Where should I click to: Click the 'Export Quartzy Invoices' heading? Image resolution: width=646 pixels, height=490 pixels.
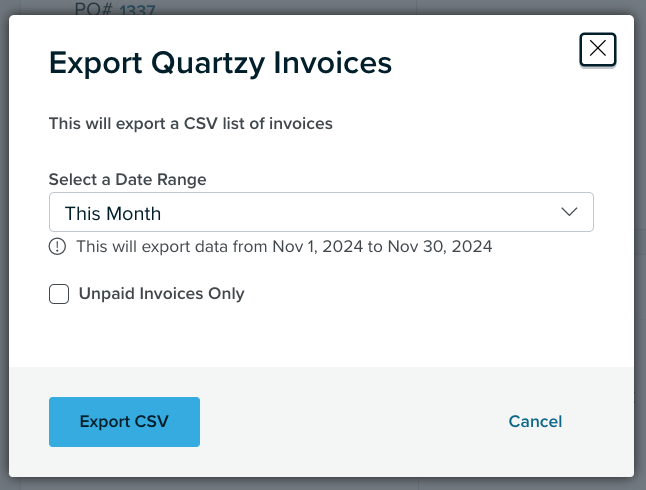(220, 63)
